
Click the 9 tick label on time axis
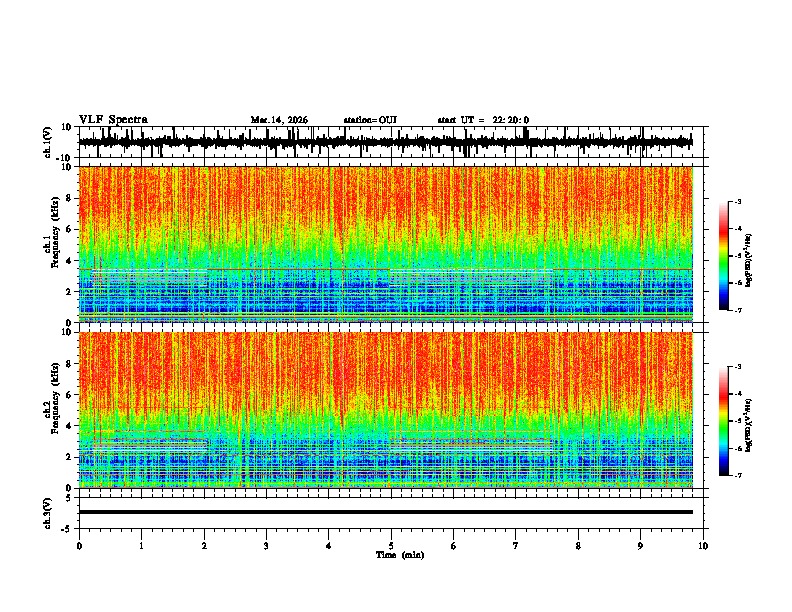pos(640,546)
